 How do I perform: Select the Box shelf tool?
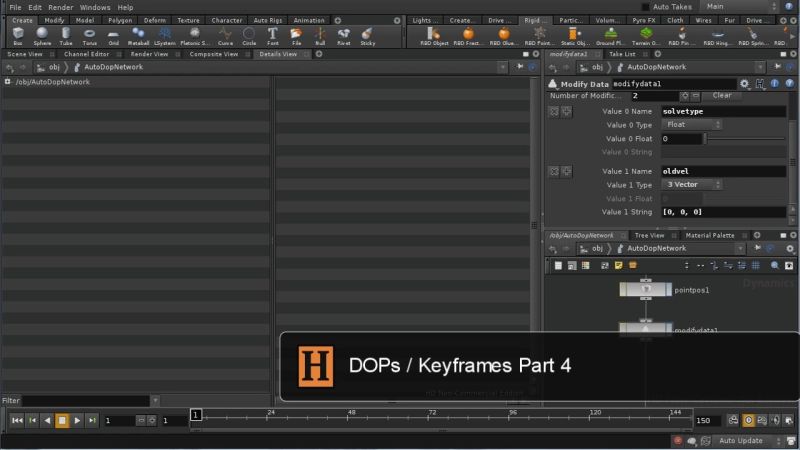tap(18, 36)
